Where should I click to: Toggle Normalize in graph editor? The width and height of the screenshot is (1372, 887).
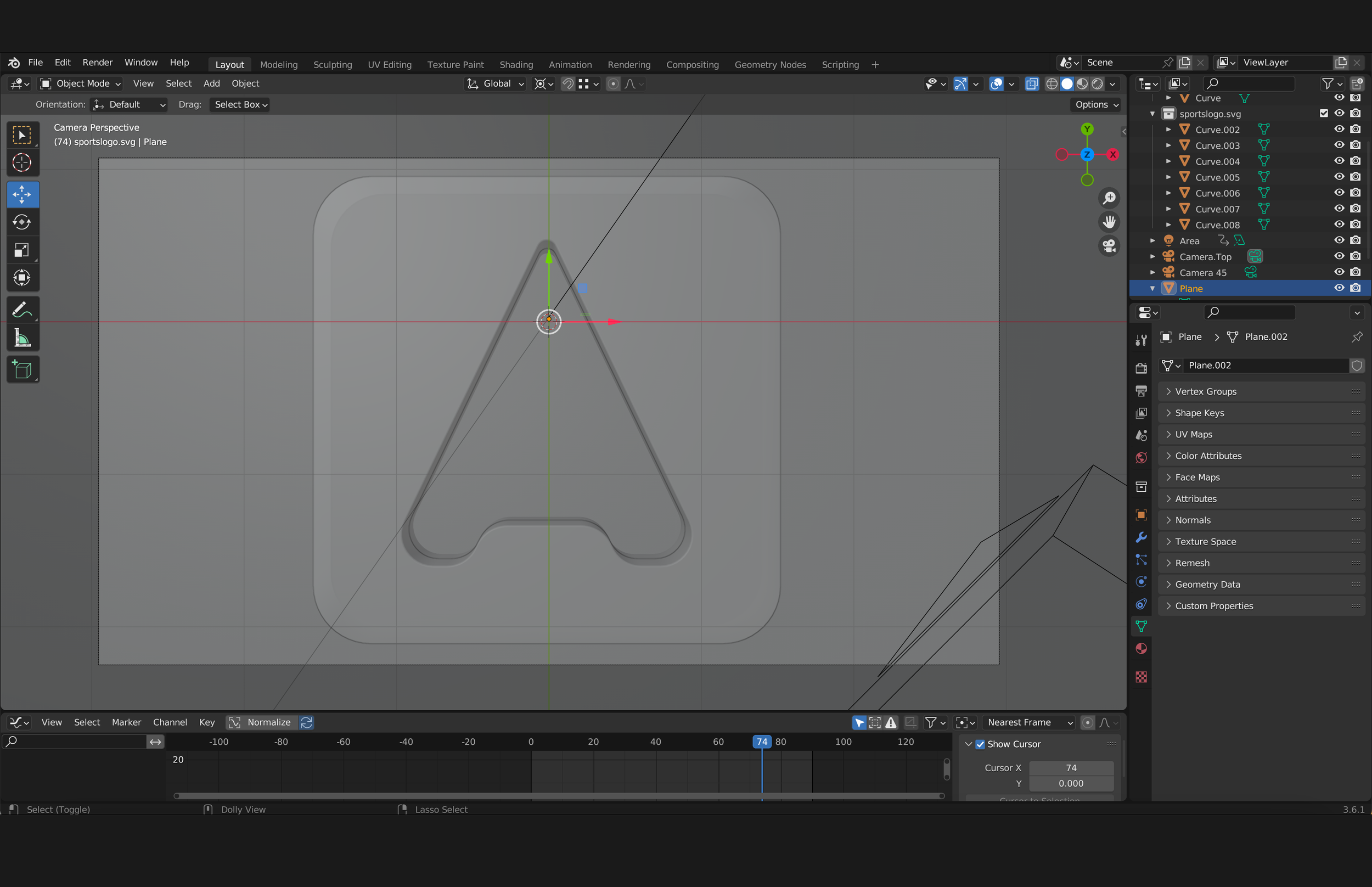[262, 722]
